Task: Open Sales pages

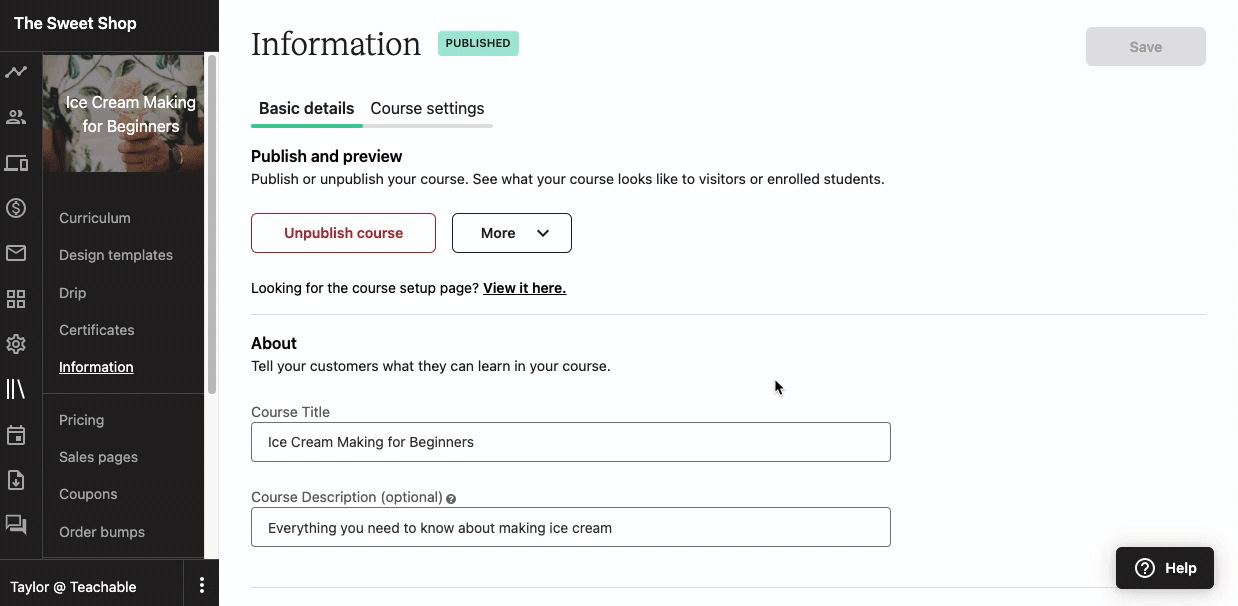Action: (99, 457)
